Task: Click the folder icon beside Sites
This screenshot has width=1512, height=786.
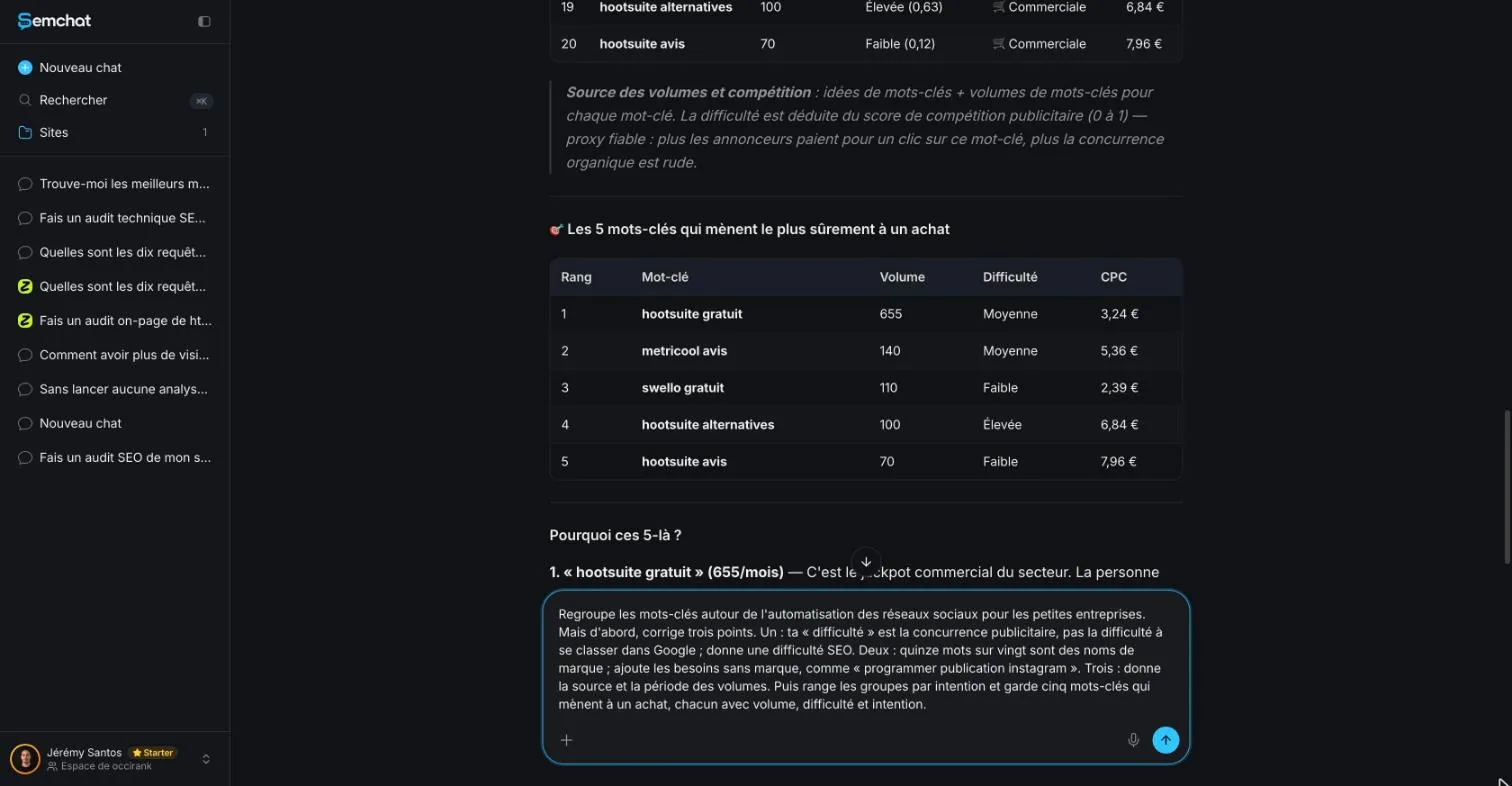Action: [x=25, y=132]
